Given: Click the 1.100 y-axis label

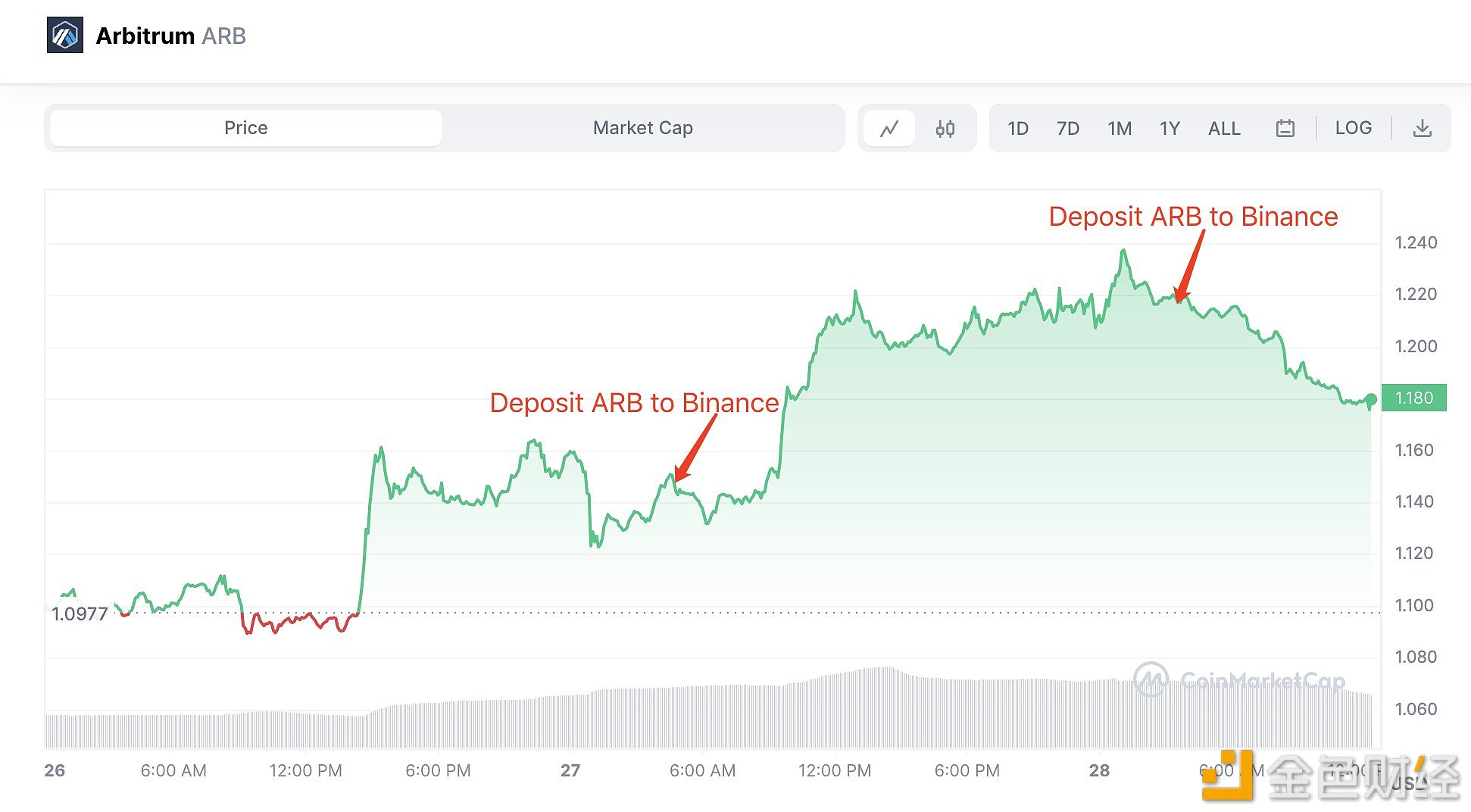Looking at the screenshot, I should click(1414, 605).
